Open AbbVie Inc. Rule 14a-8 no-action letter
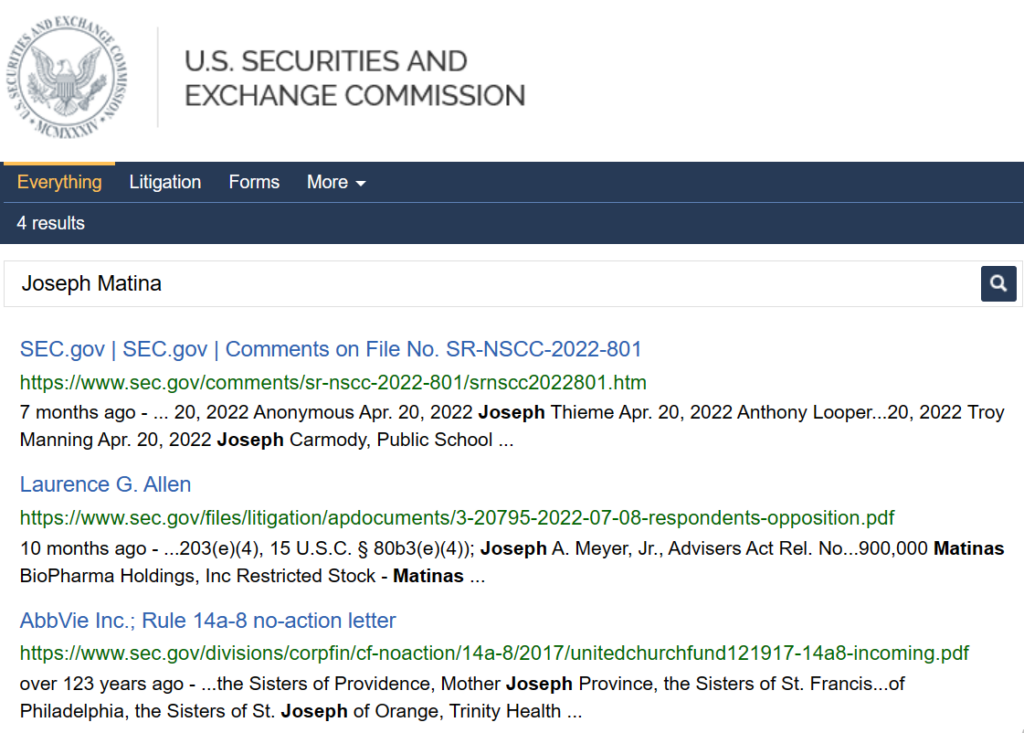The height and width of the screenshot is (733, 1024). tap(208, 621)
